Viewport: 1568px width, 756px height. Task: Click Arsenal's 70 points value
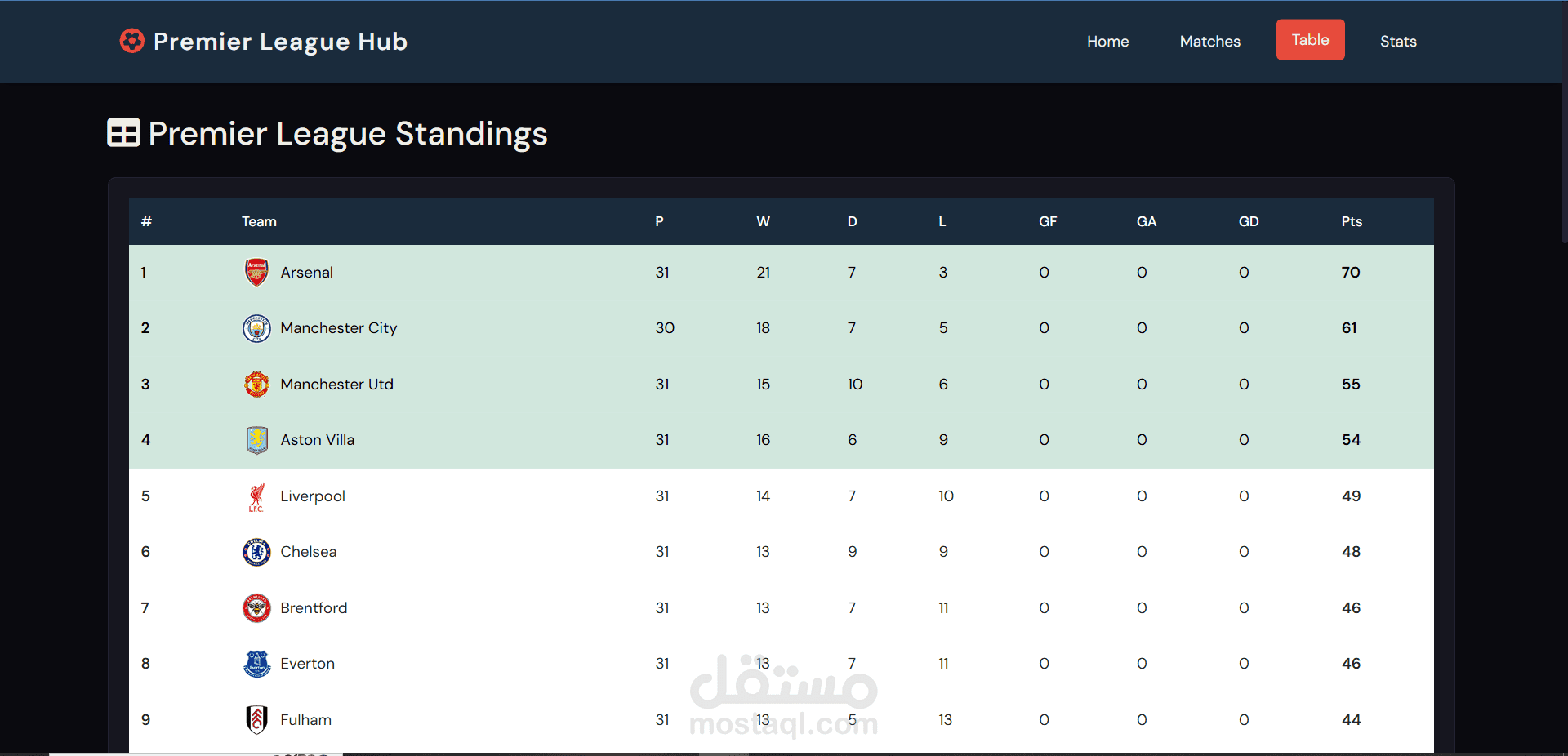[1350, 273]
